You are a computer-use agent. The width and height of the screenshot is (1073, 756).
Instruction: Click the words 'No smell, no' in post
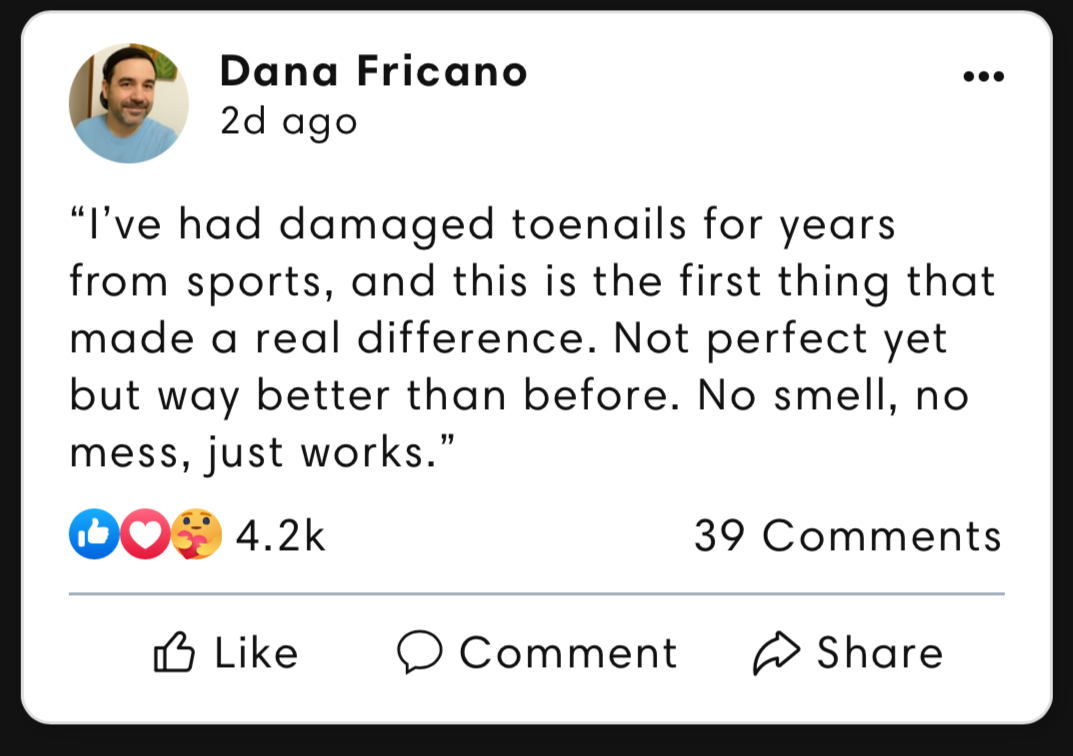[x=832, y=397]
